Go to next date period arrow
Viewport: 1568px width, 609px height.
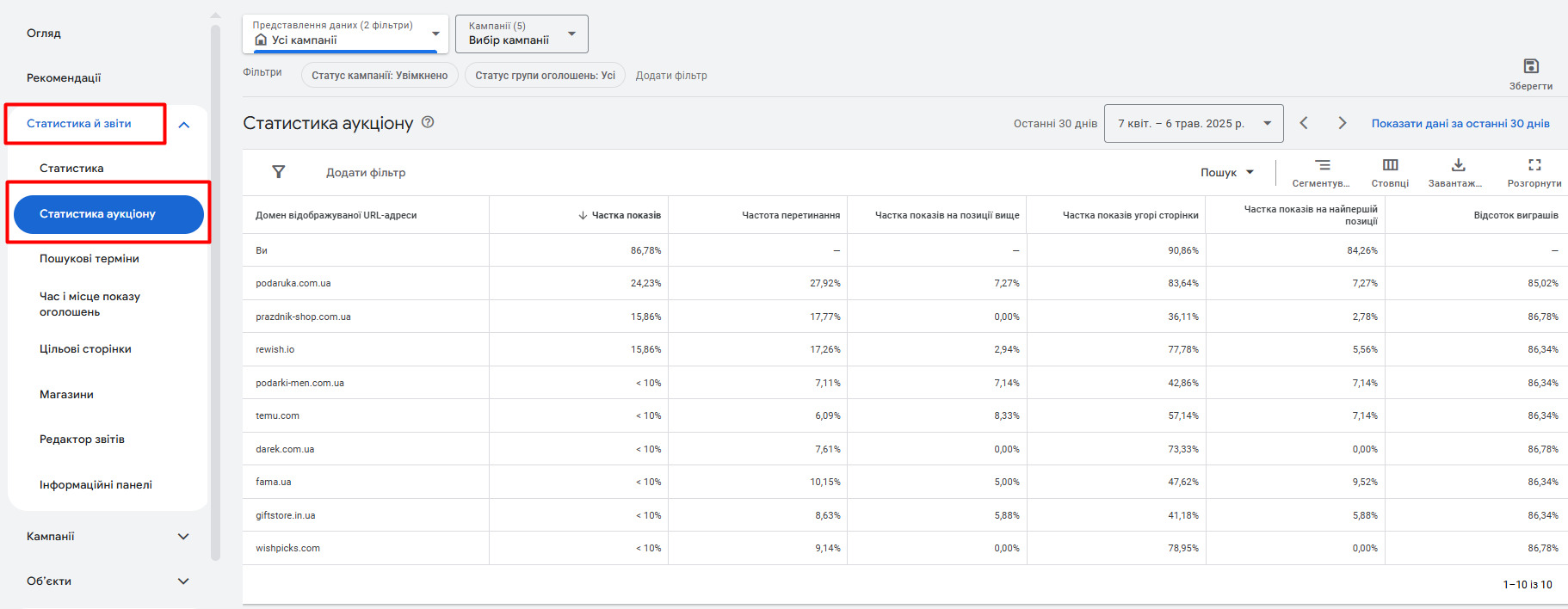(x=1343, y=123)
